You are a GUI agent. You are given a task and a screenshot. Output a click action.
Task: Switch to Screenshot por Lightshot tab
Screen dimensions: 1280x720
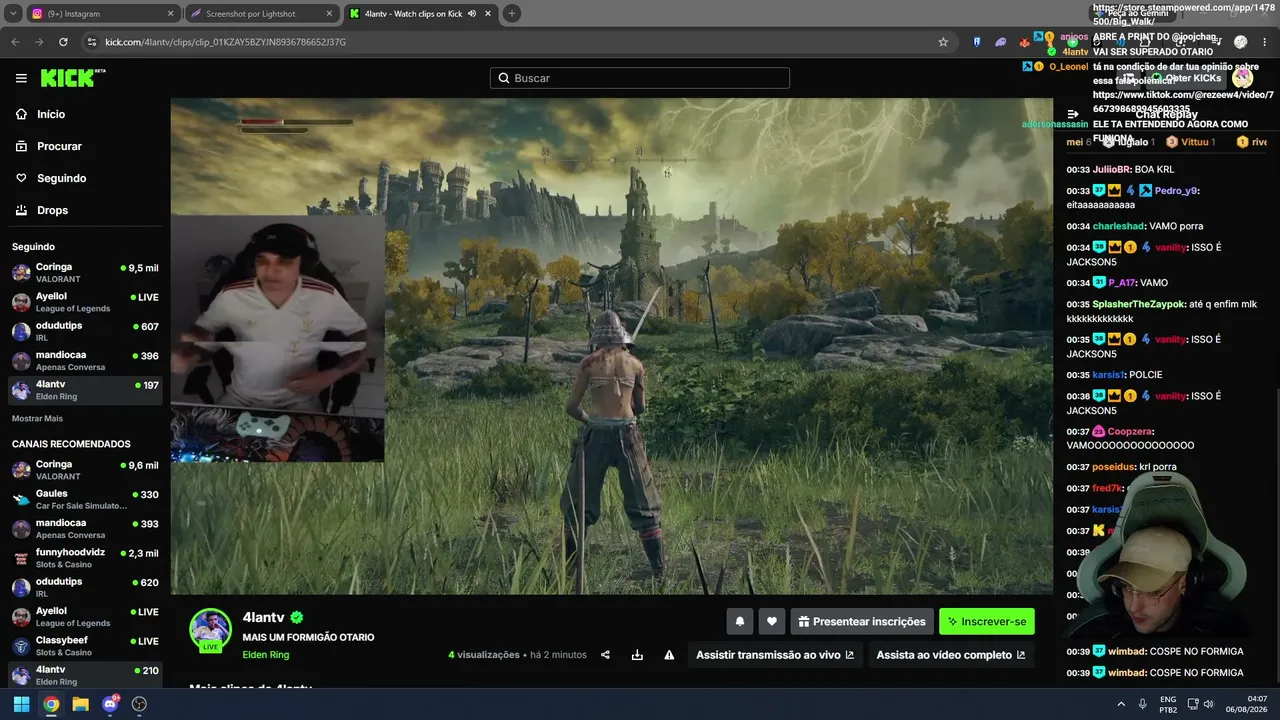(x=260, y=14)
